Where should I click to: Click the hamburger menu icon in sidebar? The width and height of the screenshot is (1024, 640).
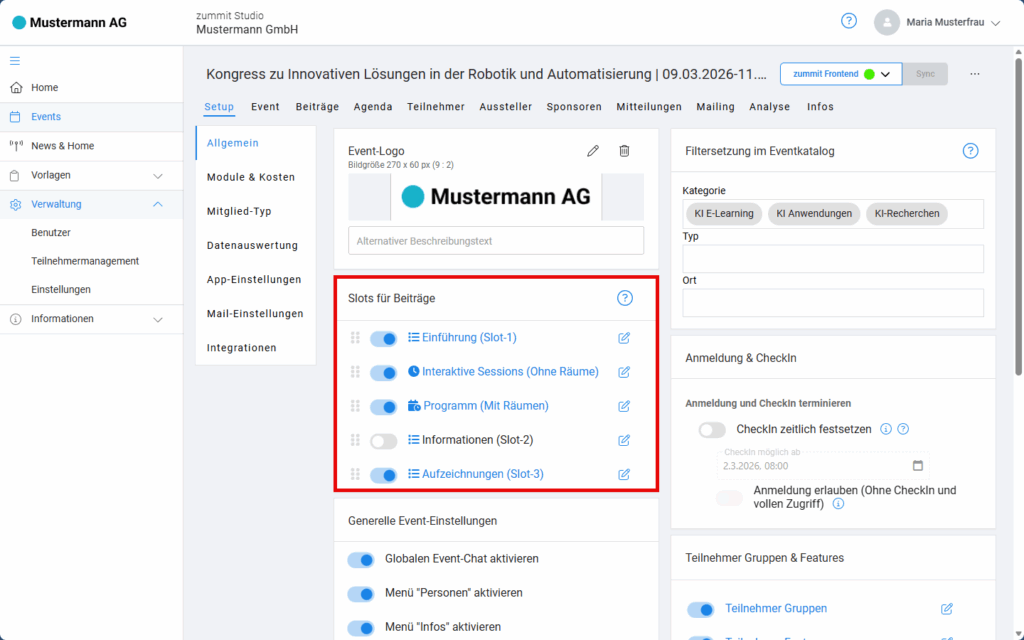15,60
